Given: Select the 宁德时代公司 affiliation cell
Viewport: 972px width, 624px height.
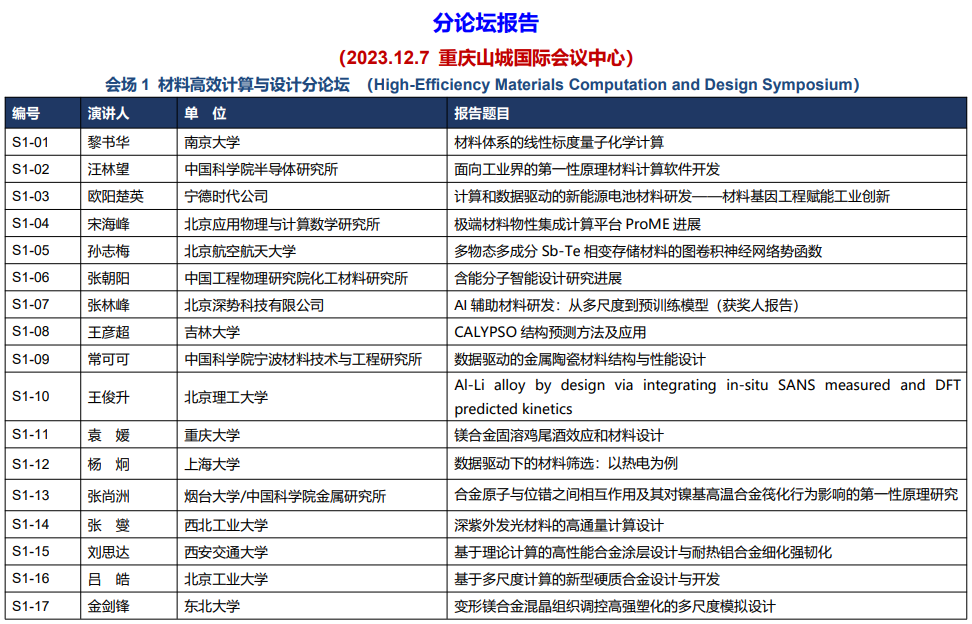Looking at the screenshot, I should pos(227,196).
